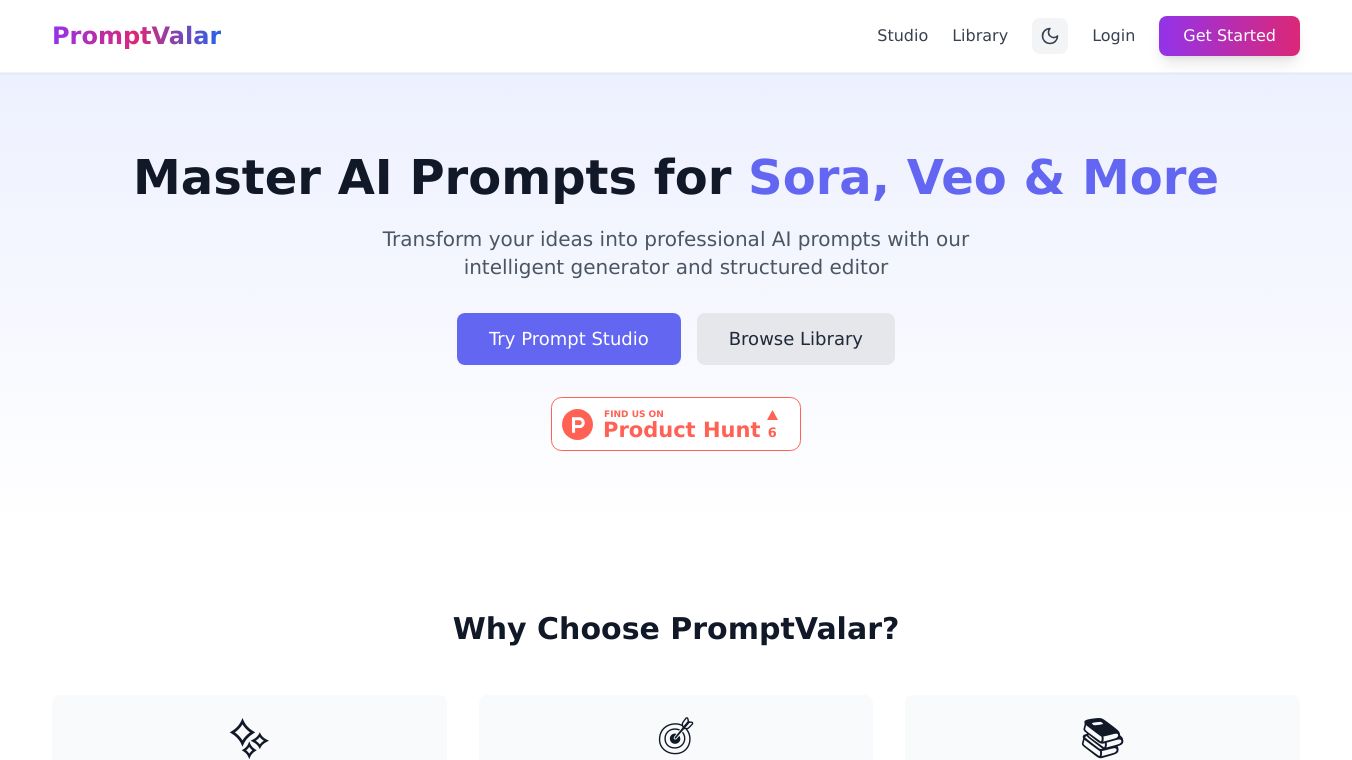The image size is (1352, 760).
Task: Click the "Transform your ideas" subtitle paragraph
Action: click(676, 253)
